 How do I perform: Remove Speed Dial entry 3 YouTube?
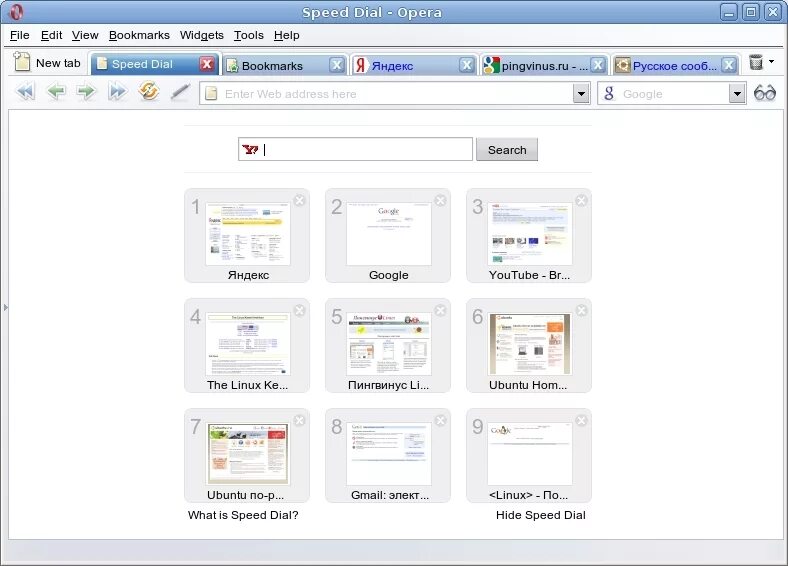[x=581, y=201]
